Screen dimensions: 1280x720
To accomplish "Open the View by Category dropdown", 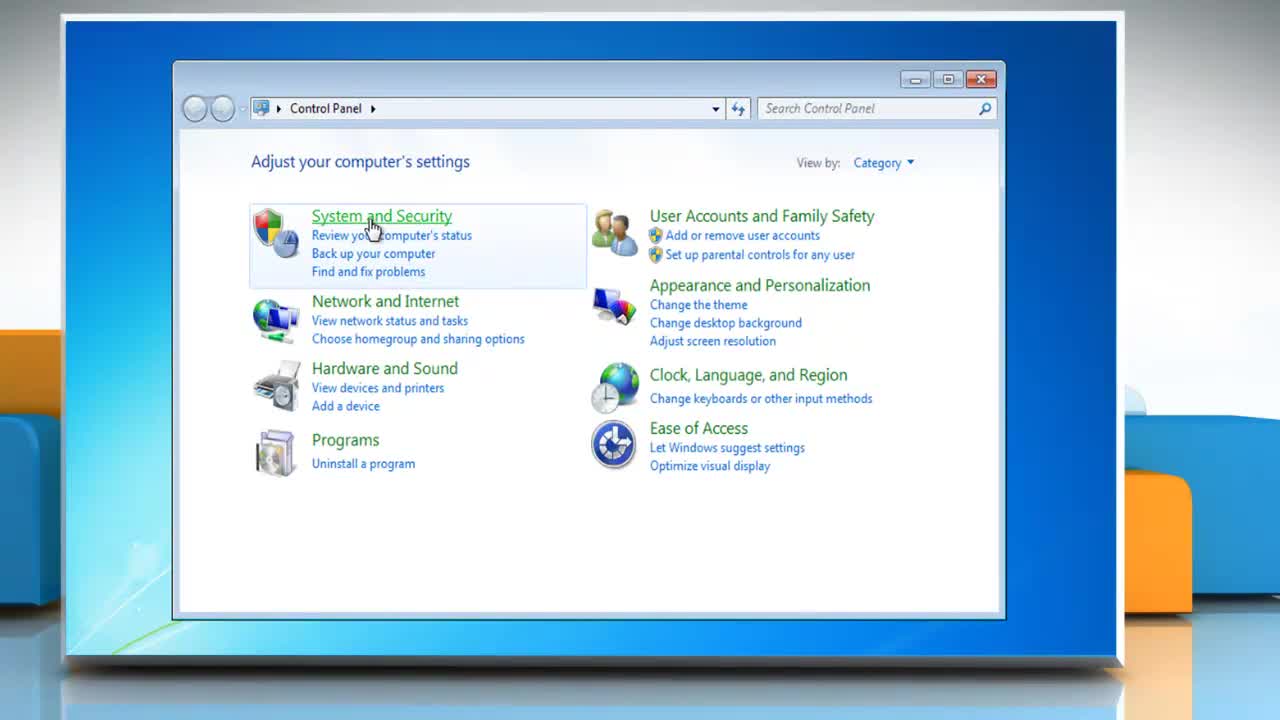I will point(883,163).
